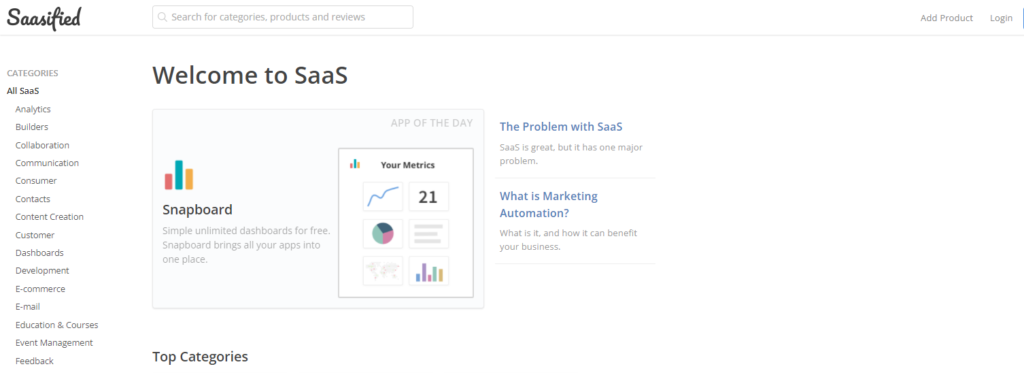Open What is Marketing Automation article
The image size is (1024, 373).
[x=549, y=204]
